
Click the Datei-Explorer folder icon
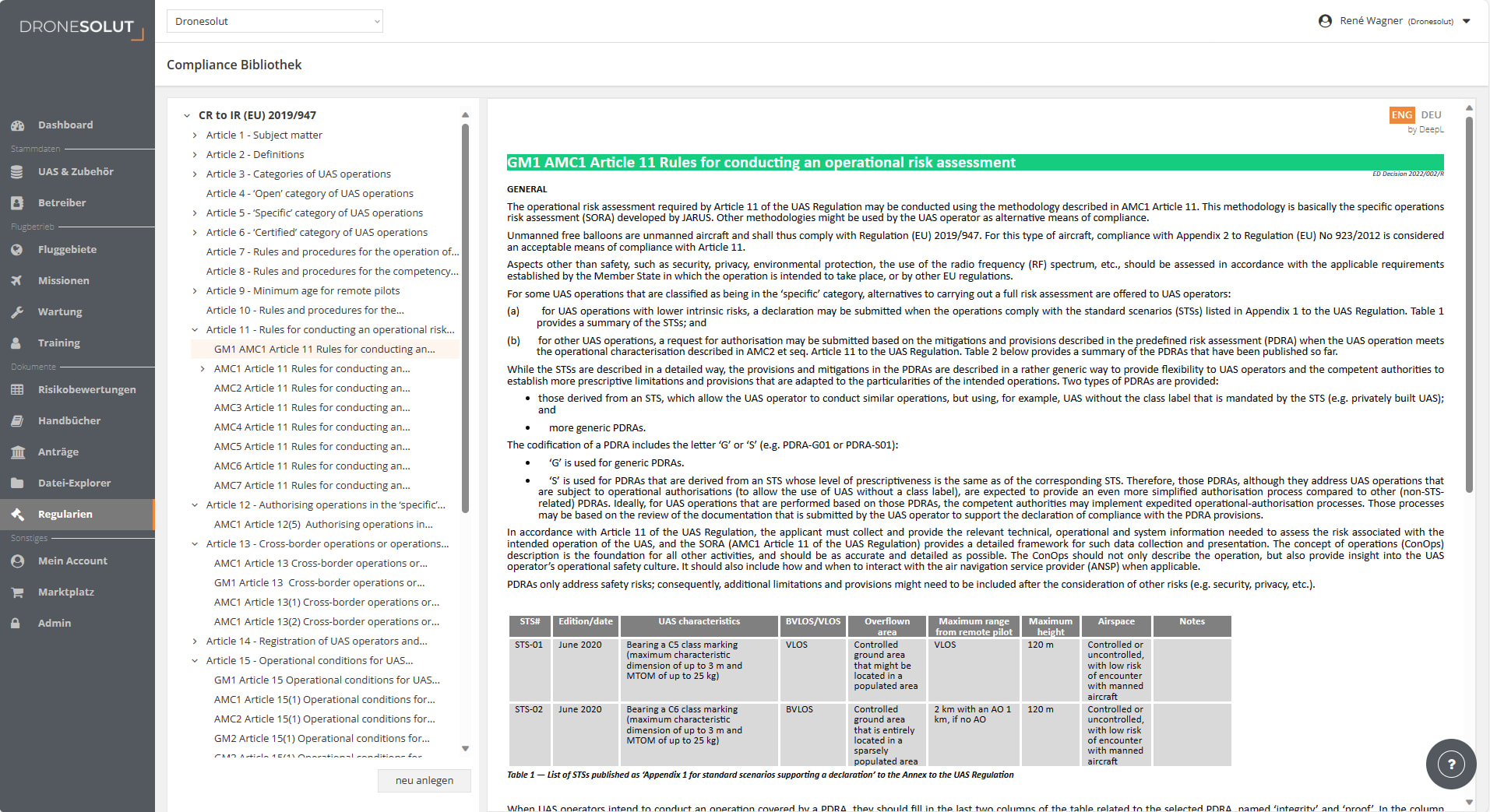point(17,483)
